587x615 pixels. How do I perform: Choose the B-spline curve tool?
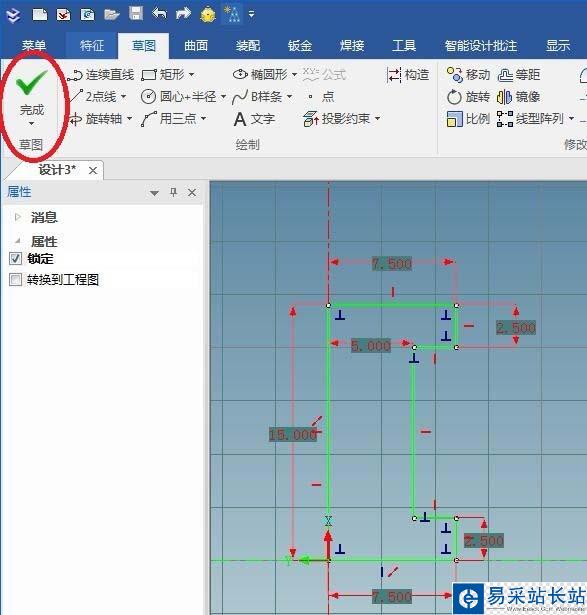[257, 96]
